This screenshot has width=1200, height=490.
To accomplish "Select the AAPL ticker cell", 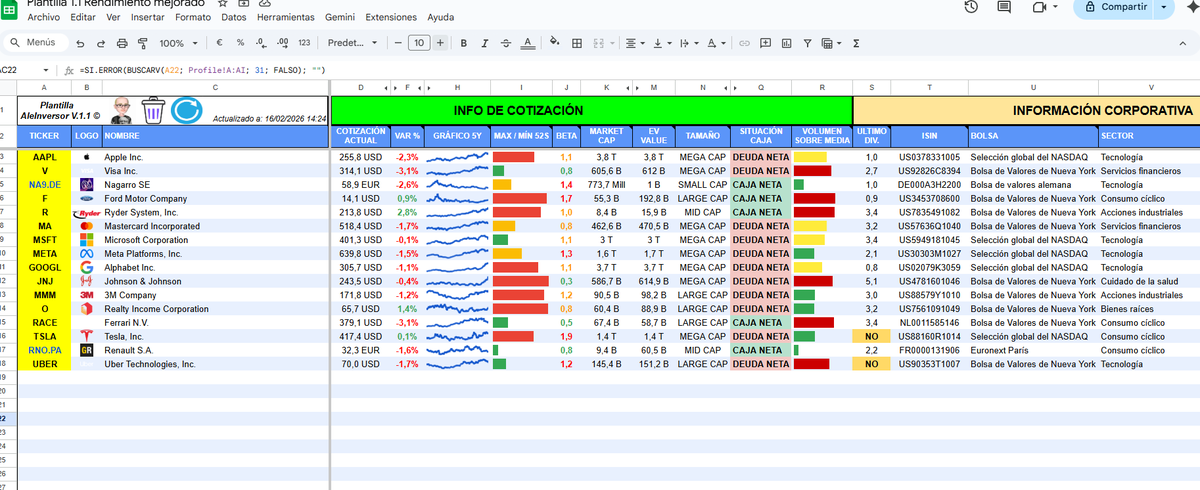I will (x=45, y=157).
